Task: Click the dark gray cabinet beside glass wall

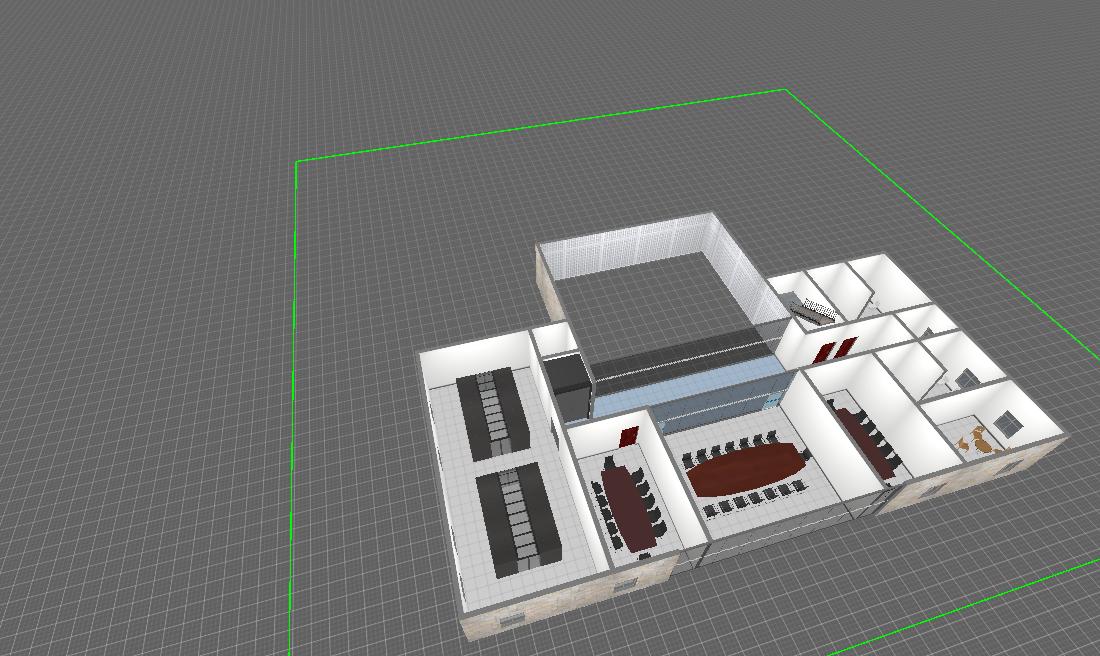Action: pos(569,385)
